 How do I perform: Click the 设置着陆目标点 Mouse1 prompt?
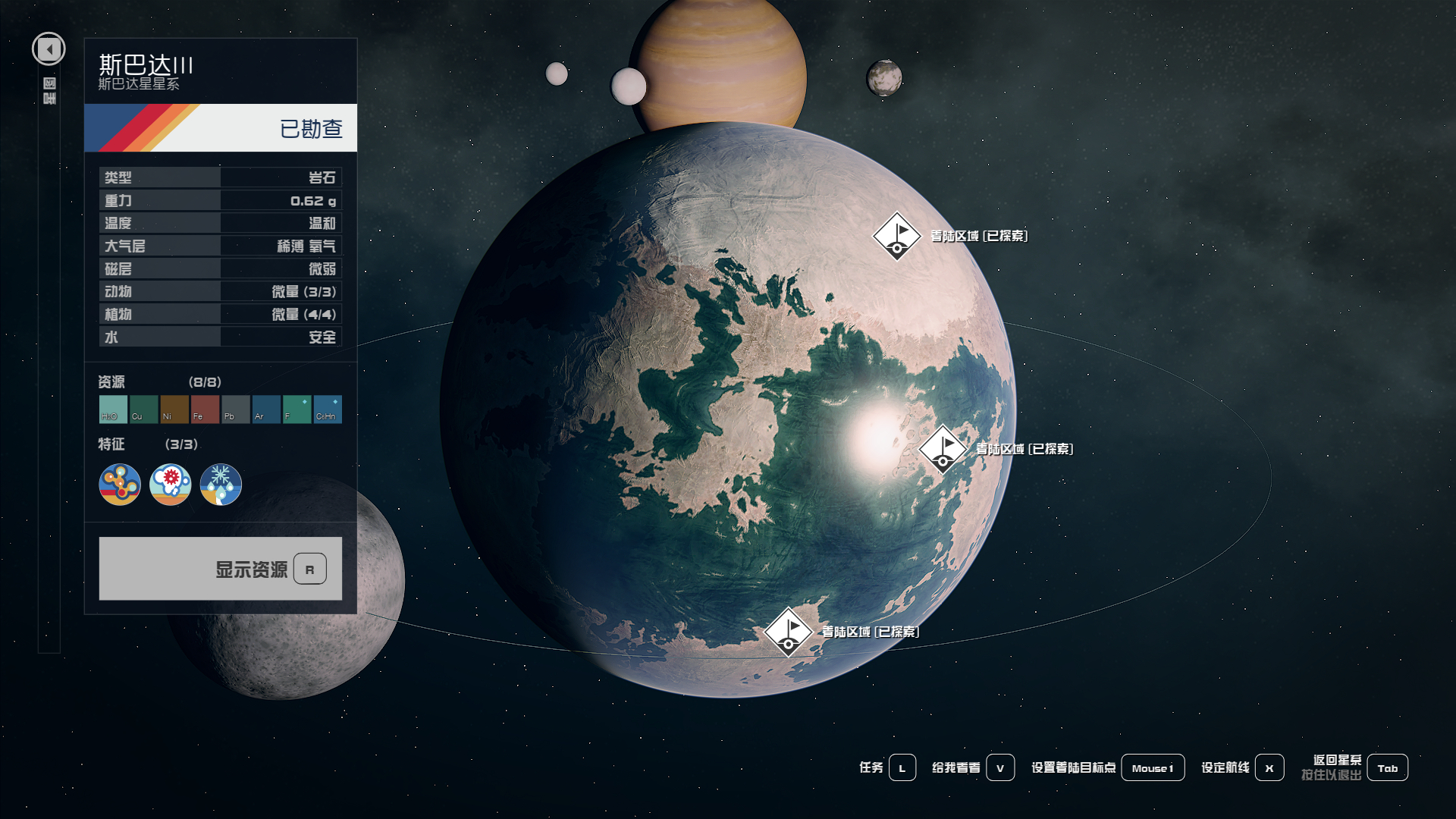1108,767
